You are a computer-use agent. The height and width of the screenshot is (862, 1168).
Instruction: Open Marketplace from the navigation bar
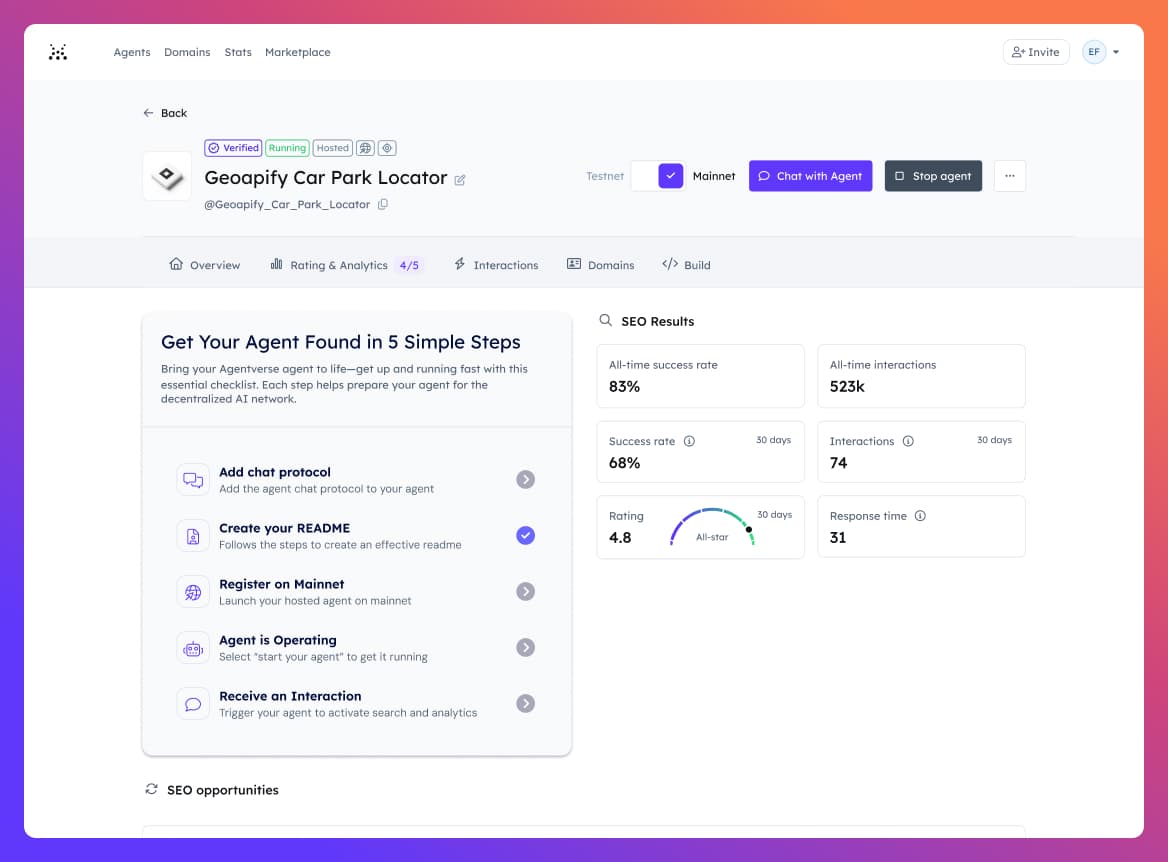pyautogui.click(x=297, y=52)
